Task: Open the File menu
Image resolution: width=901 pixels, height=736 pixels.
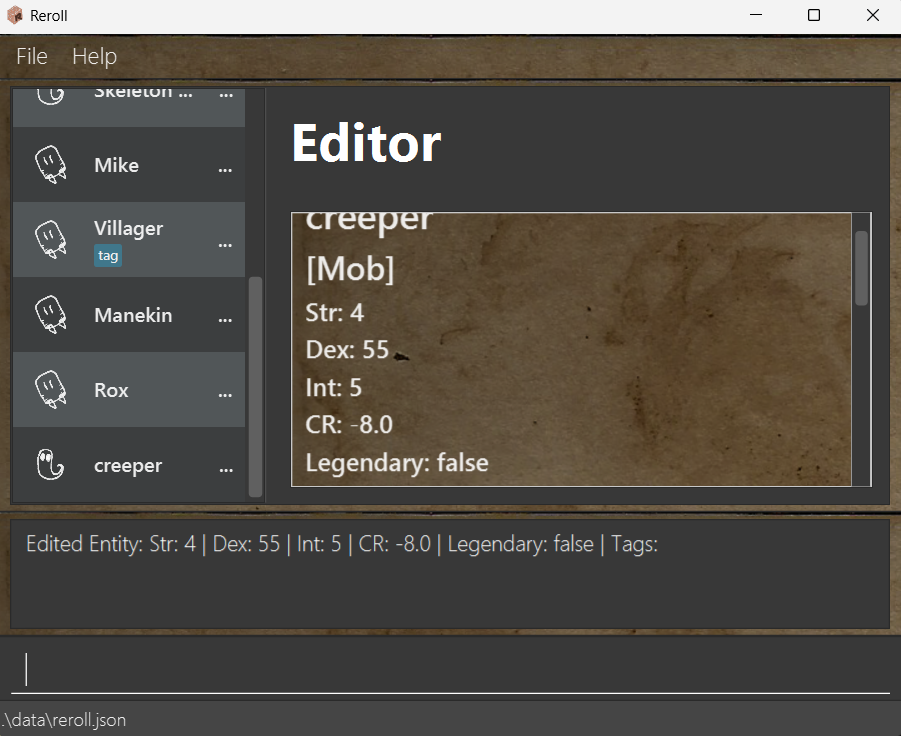Action: point(32,56)
